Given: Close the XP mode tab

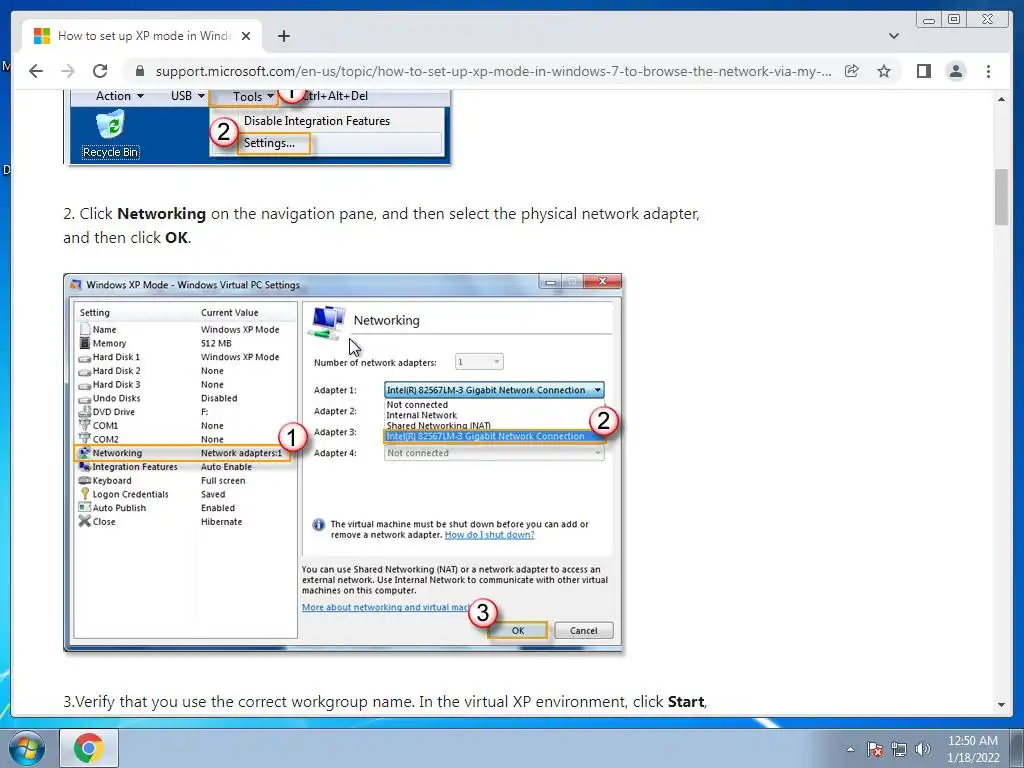Looking at the screenshot, I should pyautogui.click(x=246, y=36).
